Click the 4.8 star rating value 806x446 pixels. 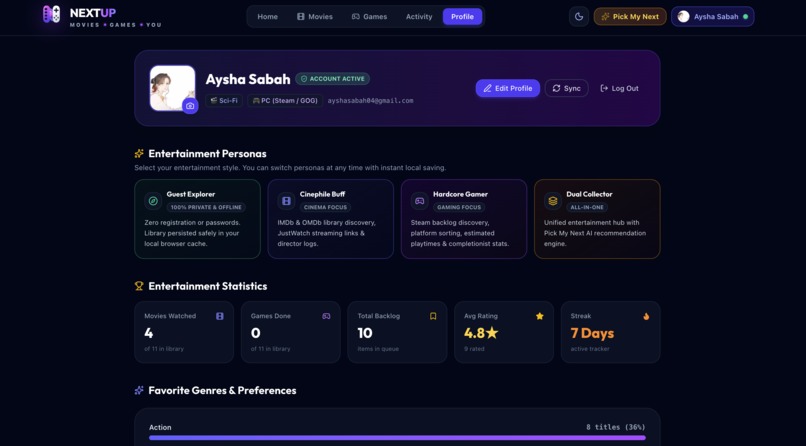click(x=481, y=333)
